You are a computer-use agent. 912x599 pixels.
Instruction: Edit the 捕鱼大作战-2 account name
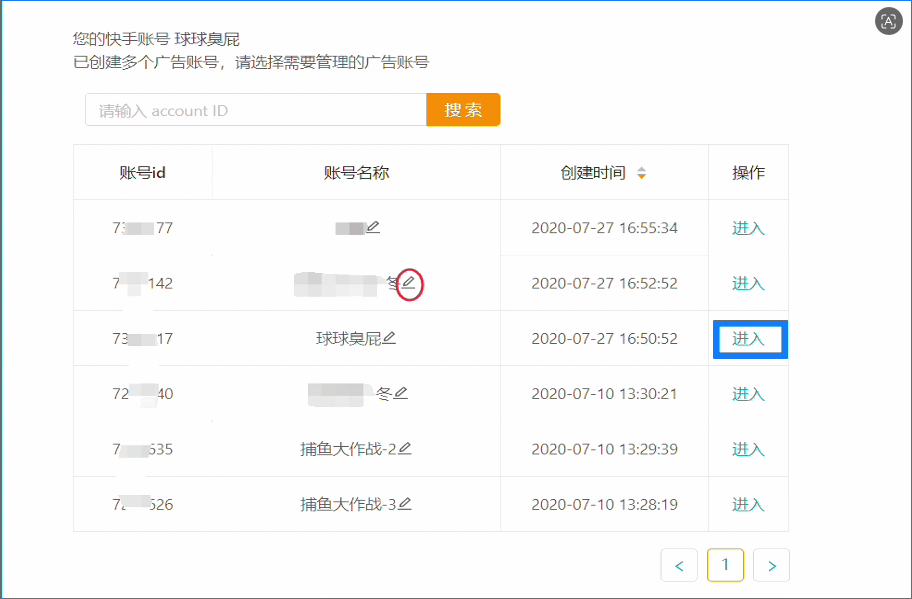tap(403, 449)
